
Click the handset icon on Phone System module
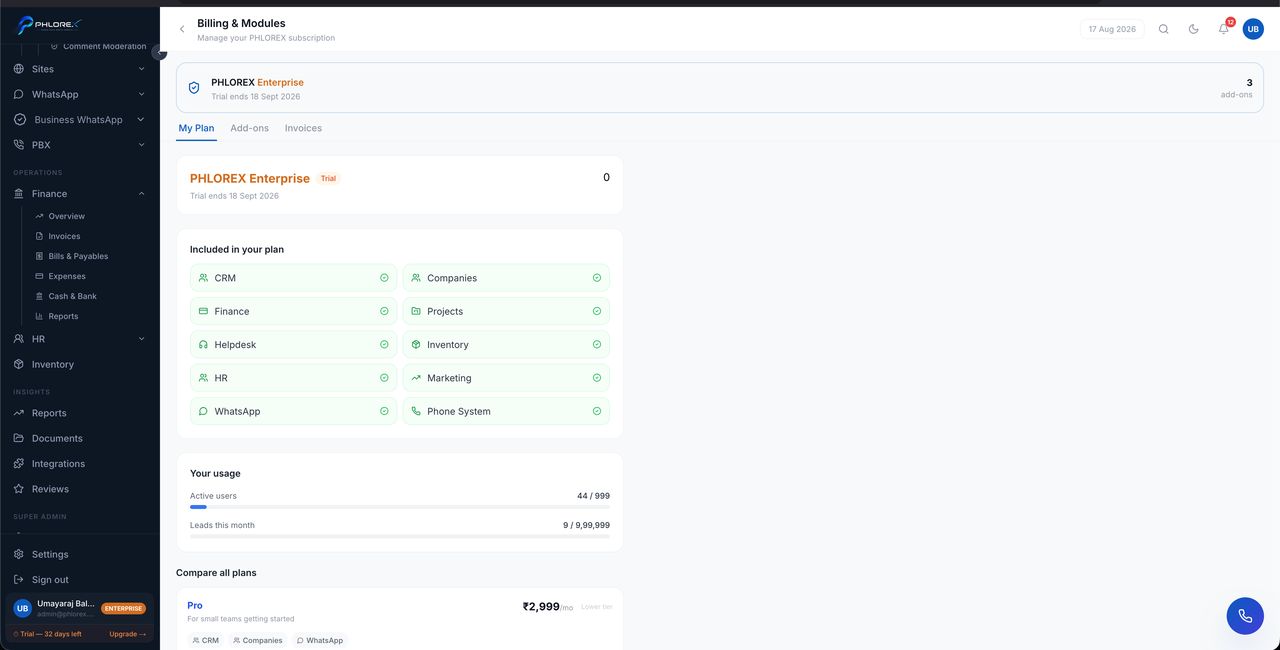click(416, 411)
